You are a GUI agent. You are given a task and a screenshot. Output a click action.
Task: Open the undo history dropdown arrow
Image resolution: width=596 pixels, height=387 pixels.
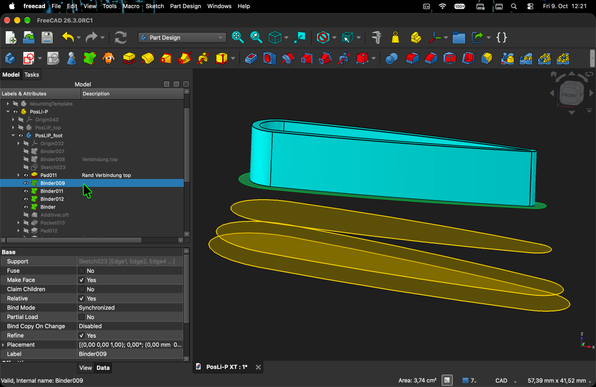[79, 38]
